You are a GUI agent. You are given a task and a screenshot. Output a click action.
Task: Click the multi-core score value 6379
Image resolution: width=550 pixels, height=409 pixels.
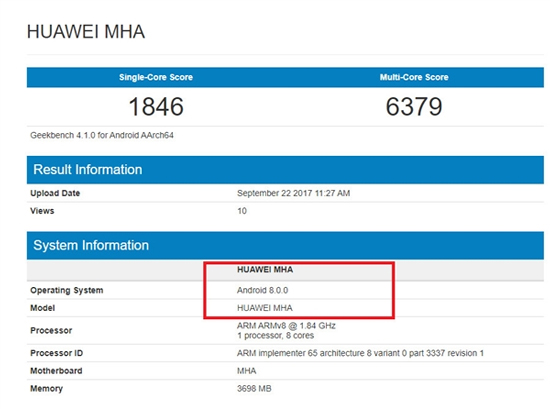(x=414, y=106)
